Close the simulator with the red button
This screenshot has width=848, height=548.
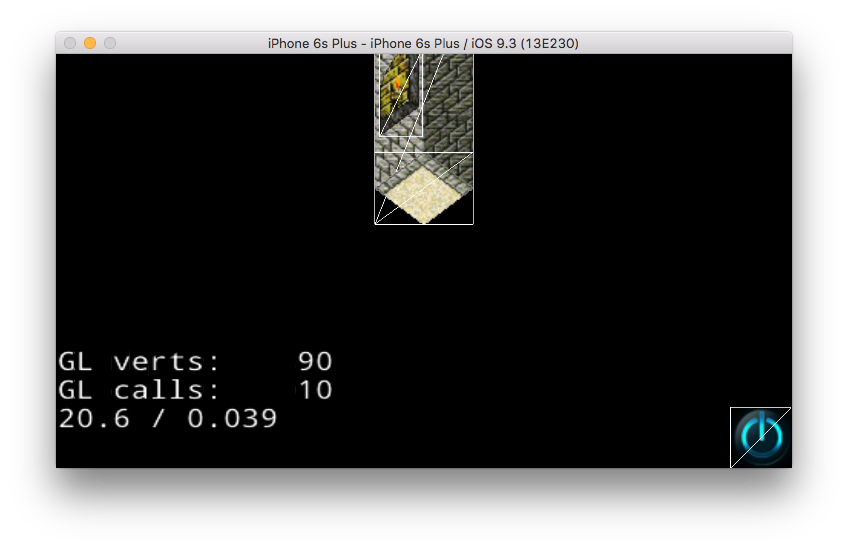pos(70,43)
